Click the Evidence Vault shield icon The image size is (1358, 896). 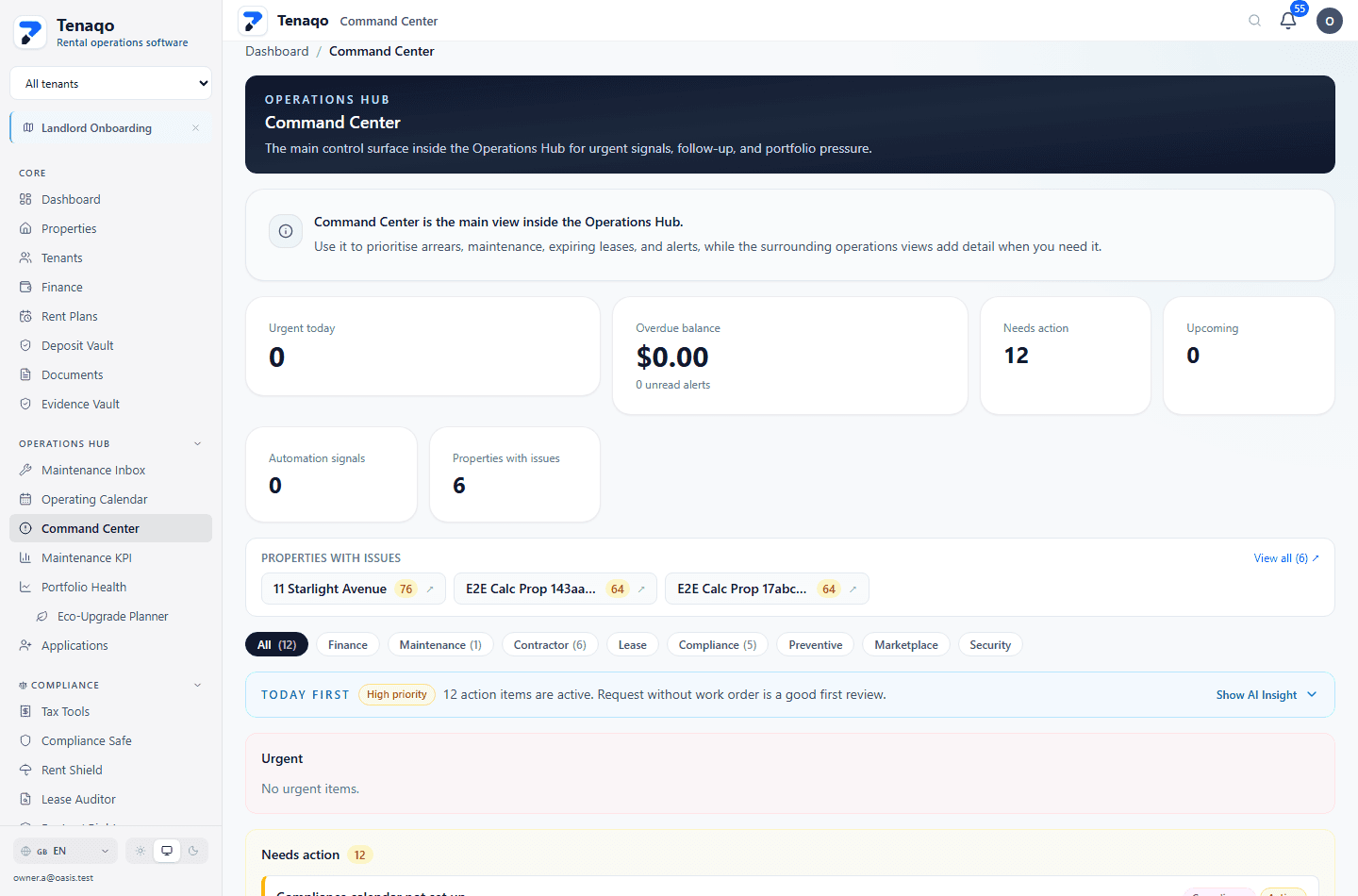click(x=25, y=404)
